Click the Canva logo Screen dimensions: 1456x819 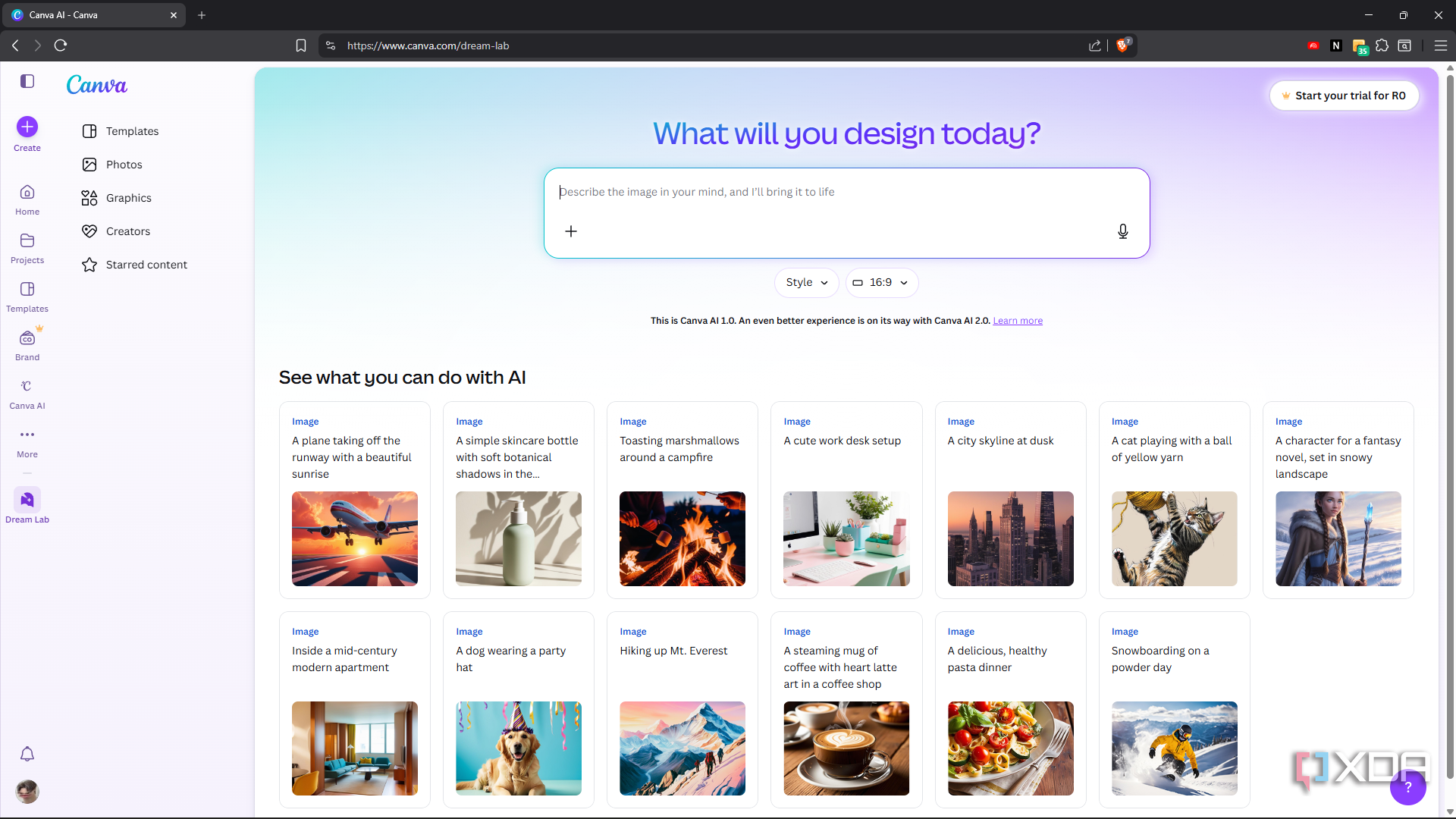pyautogui.click(x=97, y=85)
